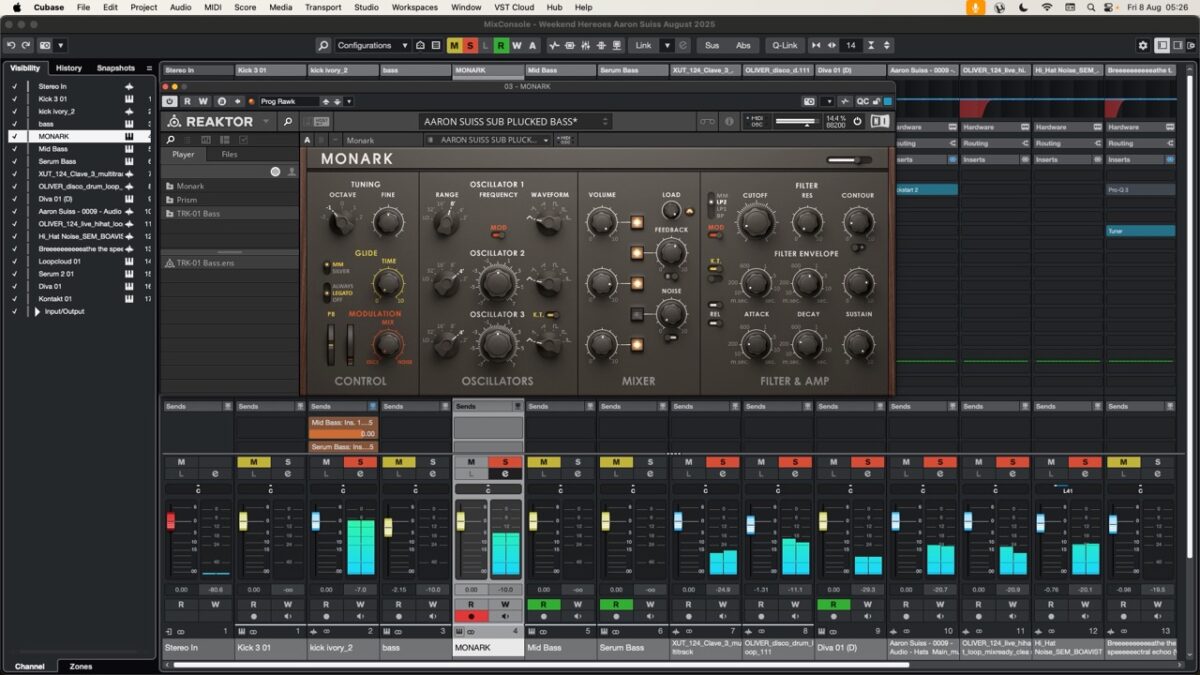This screenshot has height=675, width=1200.
Task: Open the channel search magnifier beside Configurations
Action: (x=323, y=45)
